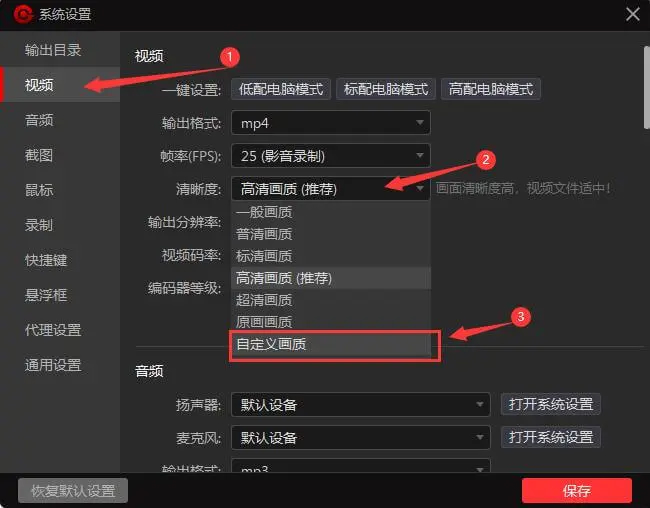Pick 高清画质 (推荐) in the list

tap(331, 278)
